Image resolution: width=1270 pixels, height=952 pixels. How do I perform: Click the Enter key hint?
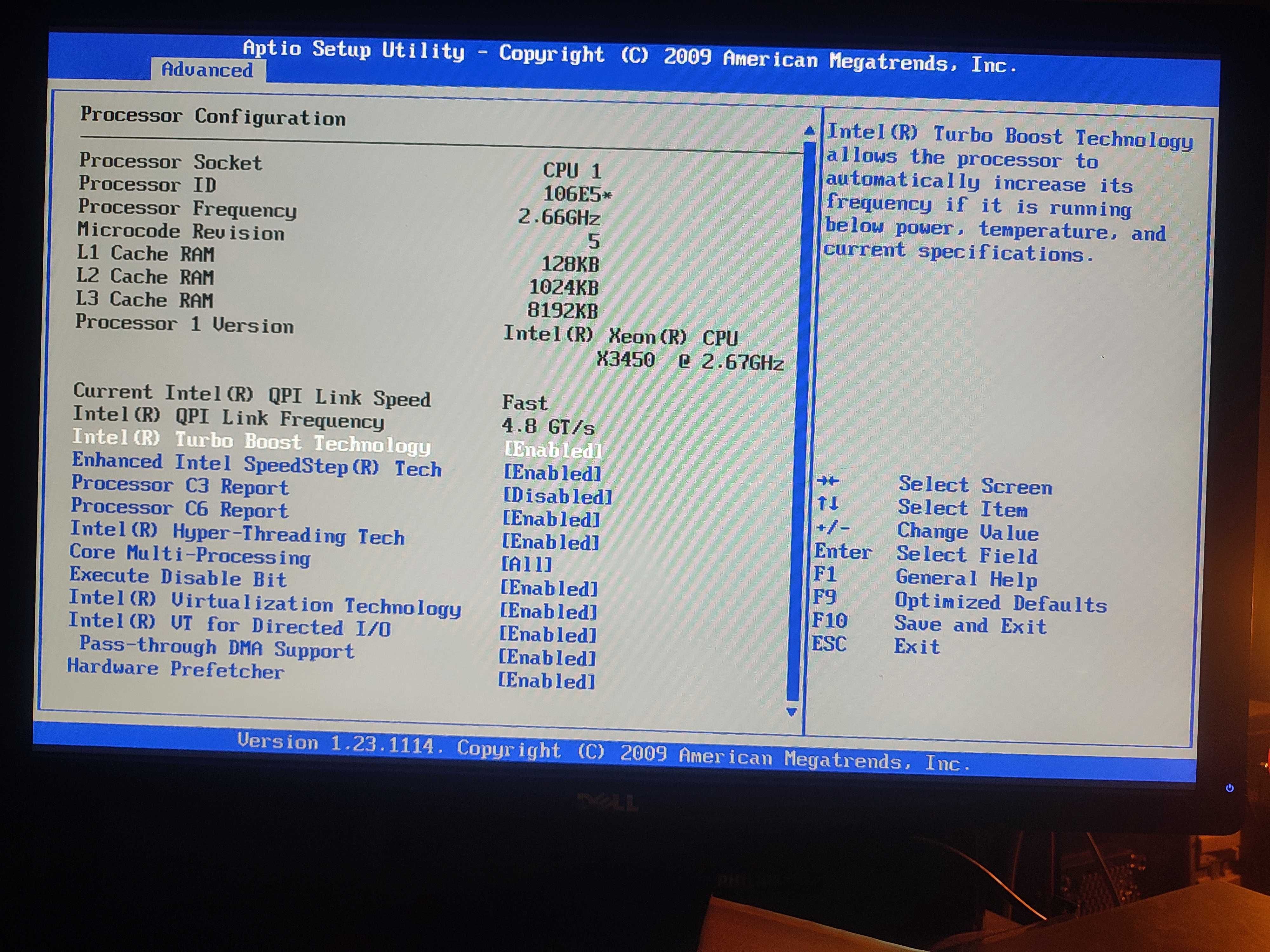coord(843,552)
